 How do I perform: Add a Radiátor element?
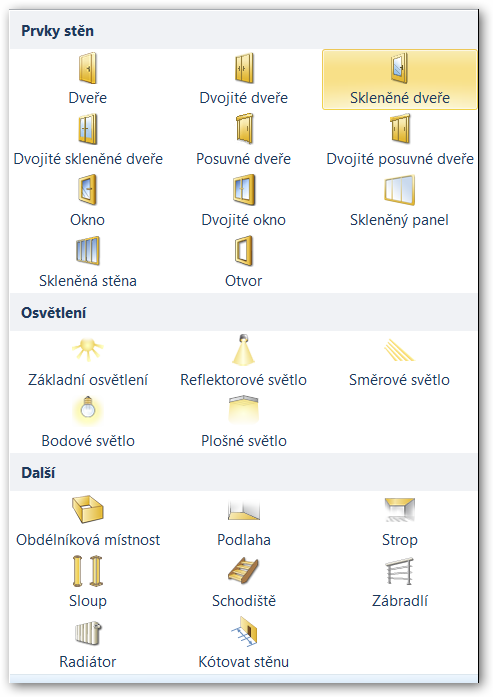(x=88, y=643)
